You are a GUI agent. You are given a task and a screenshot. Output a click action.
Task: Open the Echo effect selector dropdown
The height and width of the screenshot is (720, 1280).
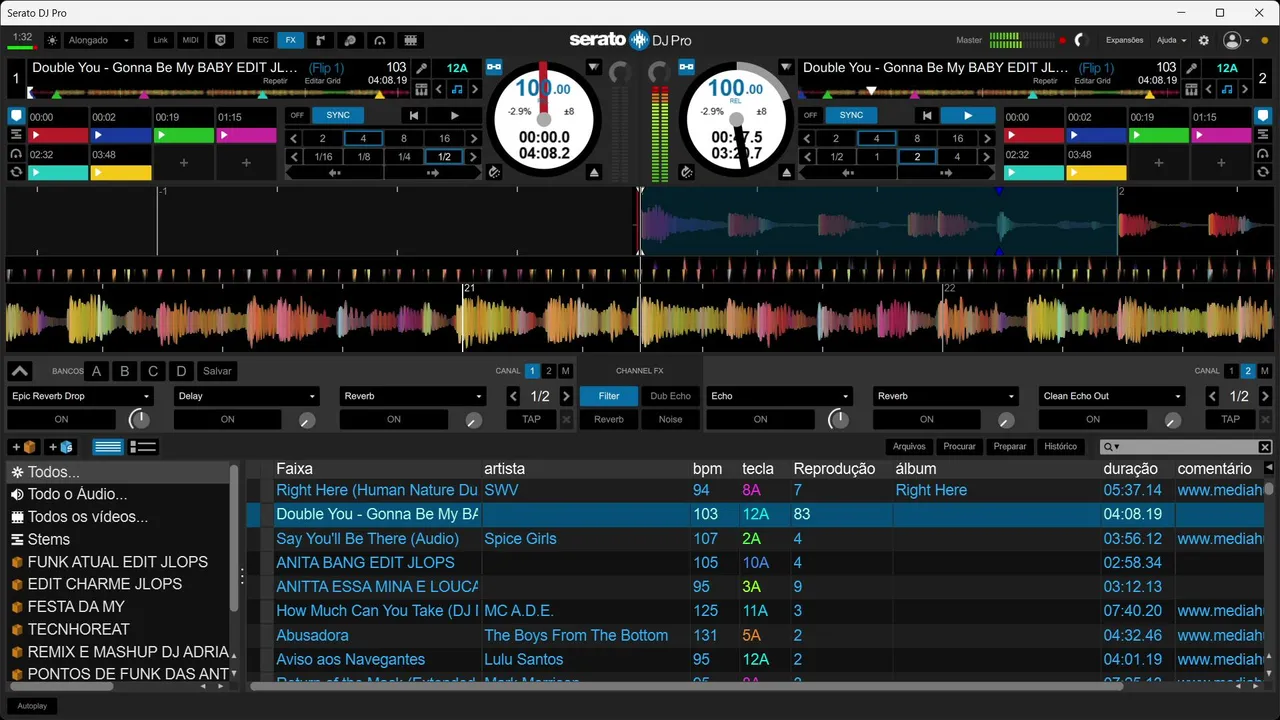779,396
